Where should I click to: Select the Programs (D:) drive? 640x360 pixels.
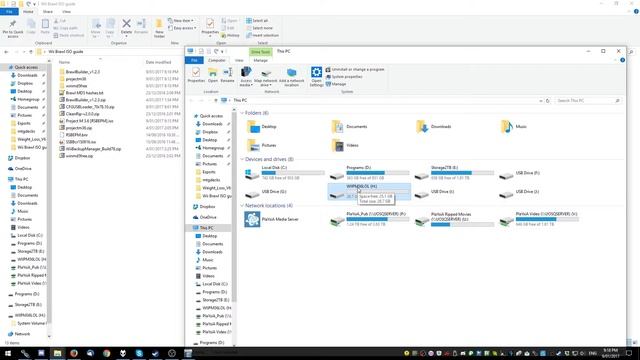(x=369, y=173)
